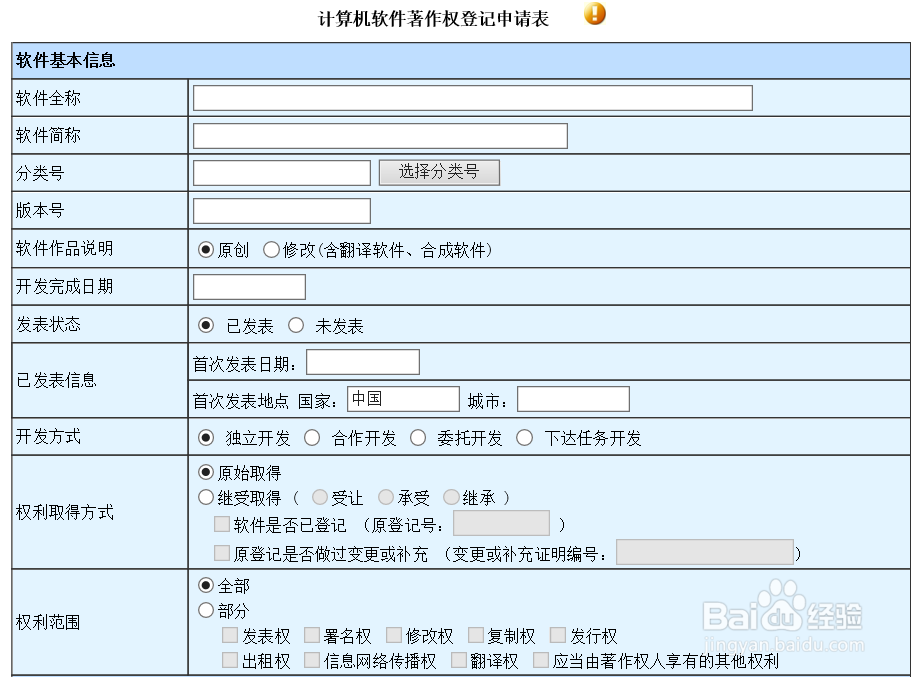Screen dimensions: 916x677
Task: Select 部分 under 权利范围
Action: click(x=206, y=610)
